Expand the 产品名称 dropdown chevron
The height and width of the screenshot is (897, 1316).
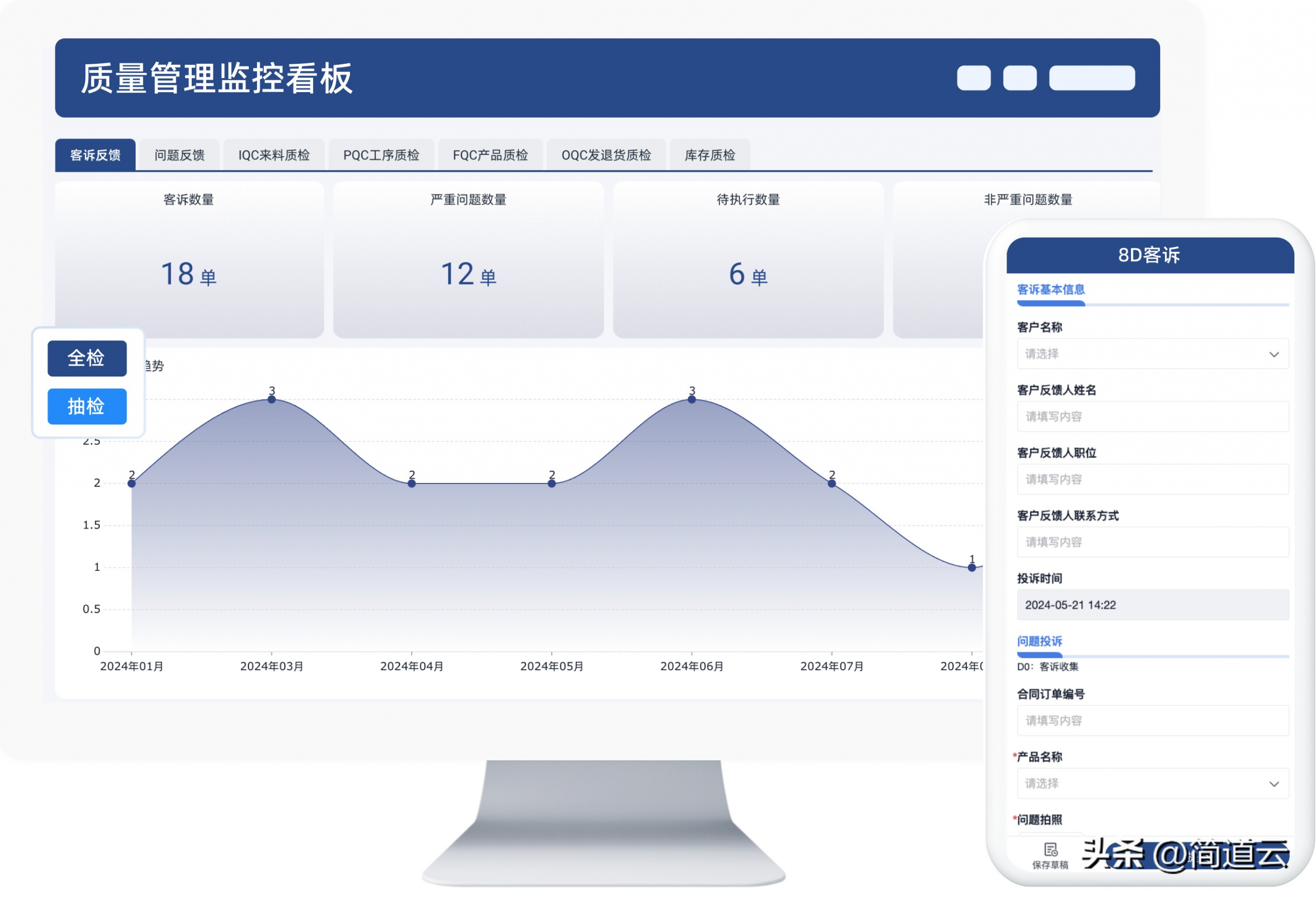pos(1273,784)
